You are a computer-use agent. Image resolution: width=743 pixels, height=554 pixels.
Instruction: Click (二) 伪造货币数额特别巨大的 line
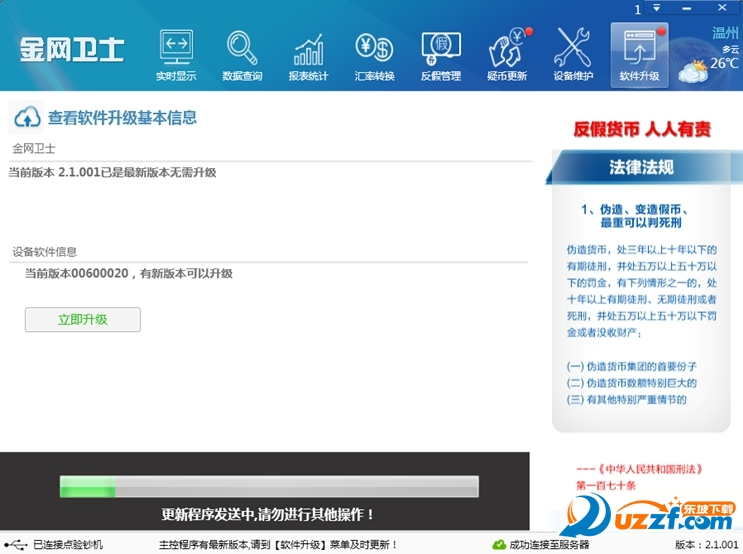(632, 383)
